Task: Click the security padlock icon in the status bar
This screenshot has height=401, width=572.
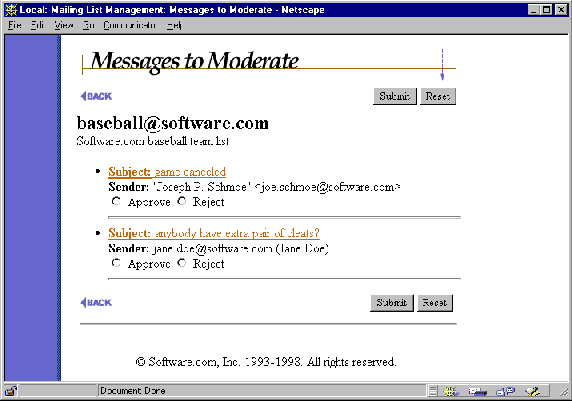Action: (11, 391)
